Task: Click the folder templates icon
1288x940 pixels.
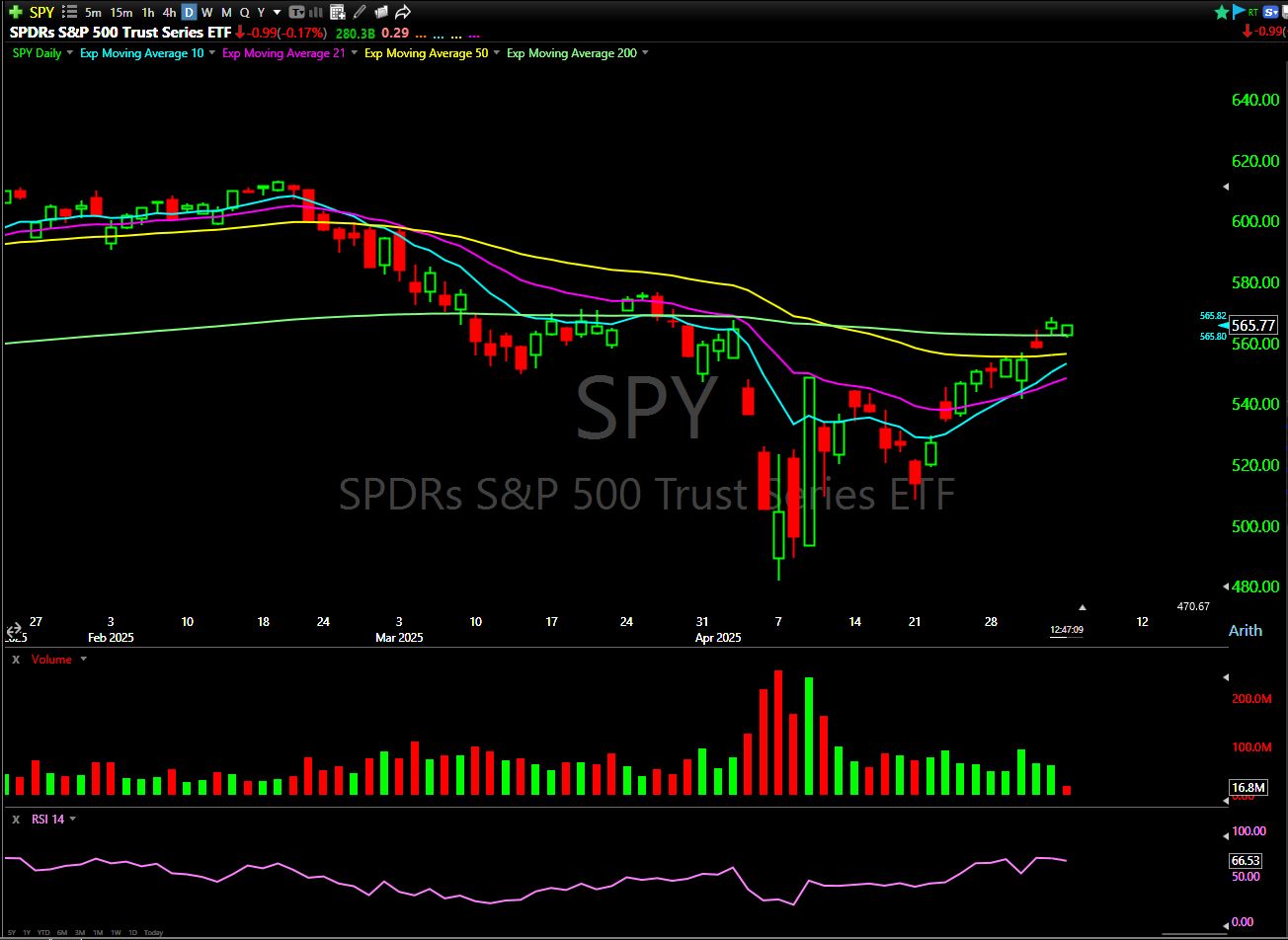Action: [x=381, y=12]
